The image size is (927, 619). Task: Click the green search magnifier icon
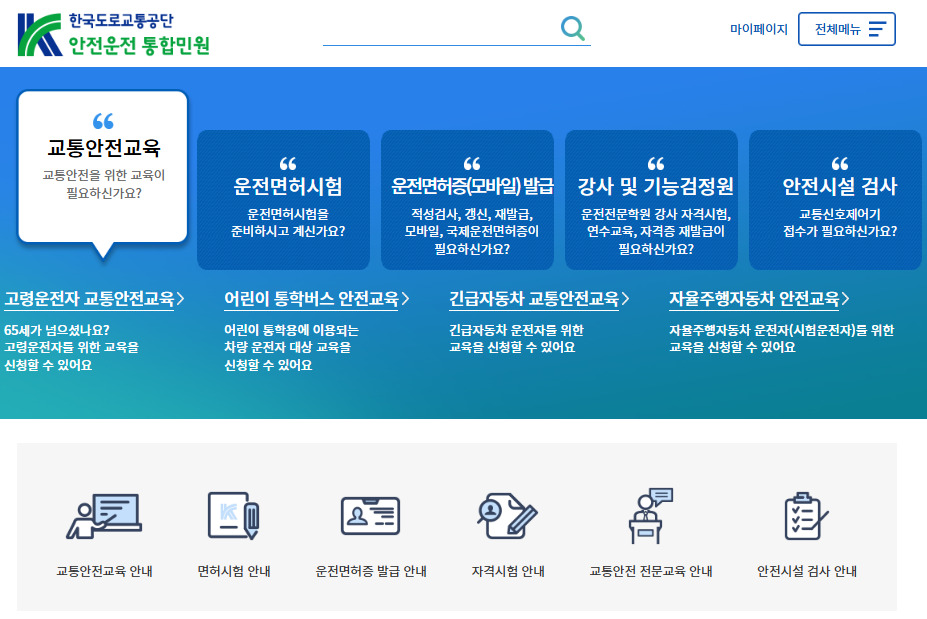tap(572, 29)
